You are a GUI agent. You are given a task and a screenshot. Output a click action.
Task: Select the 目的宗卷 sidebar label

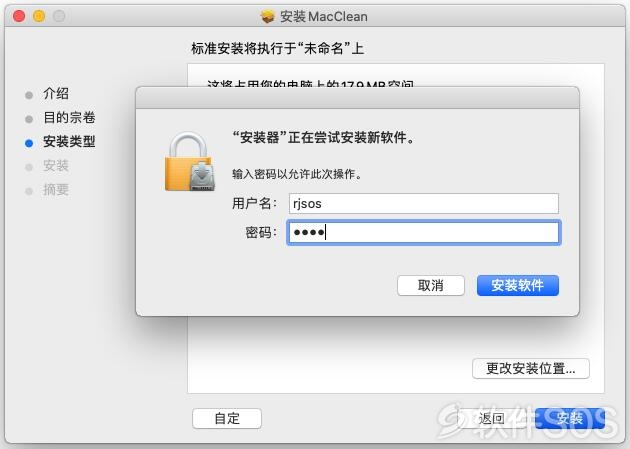[69, 117]
